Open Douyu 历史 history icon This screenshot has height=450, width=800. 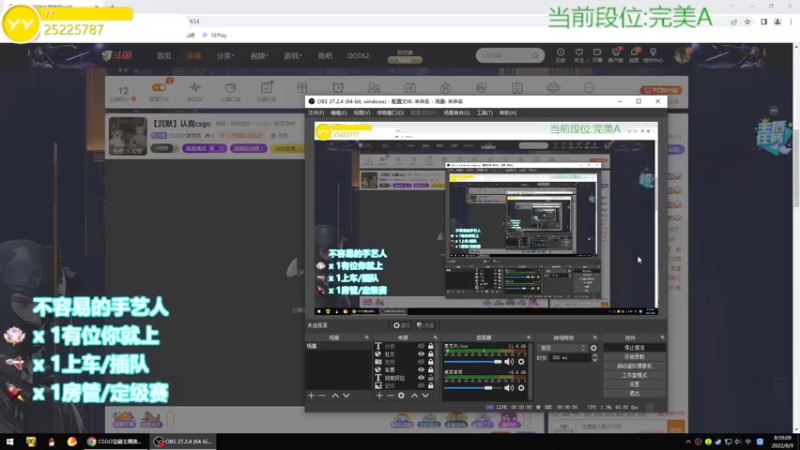tap(560, 55)
